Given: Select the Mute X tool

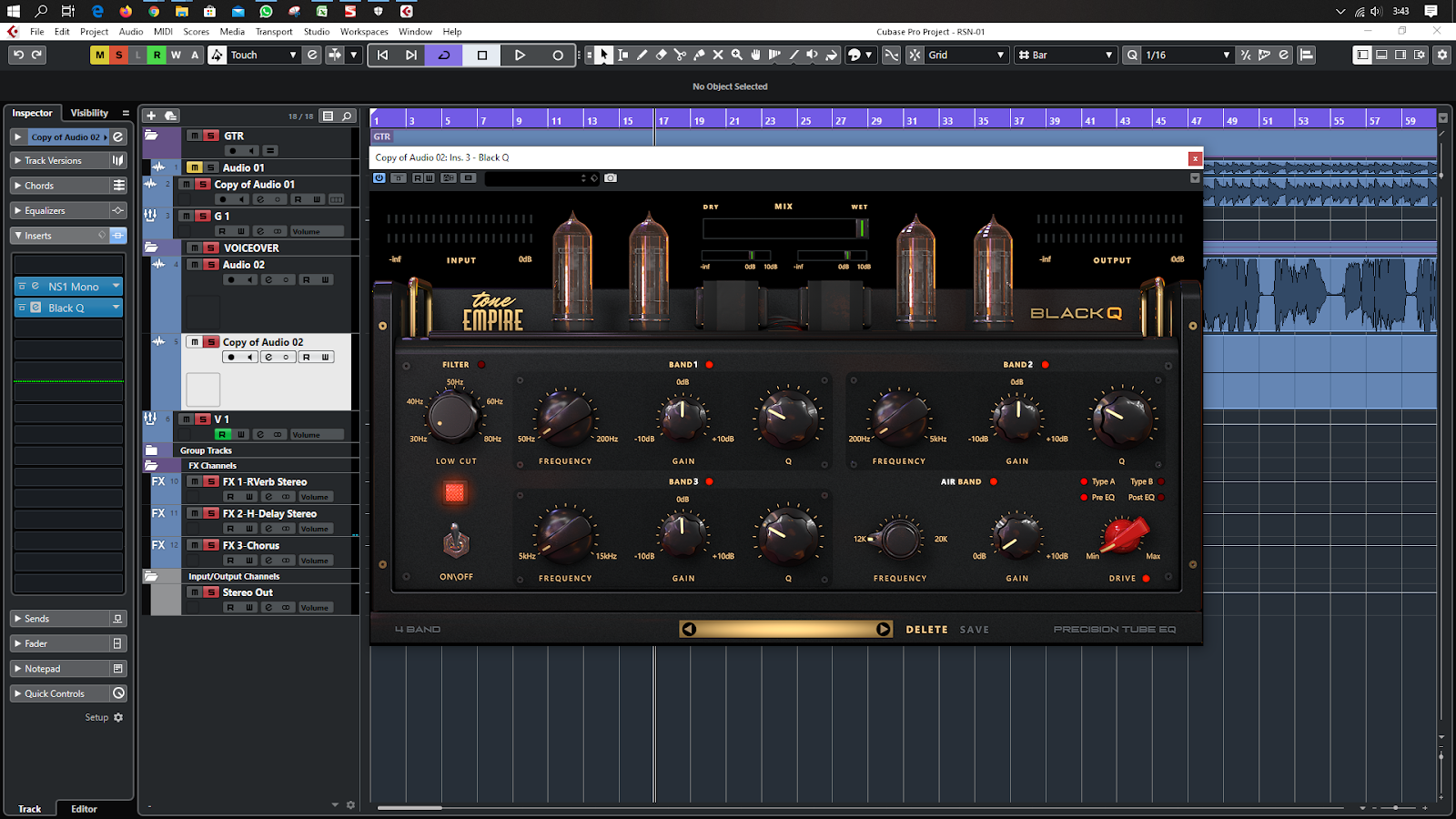Looking at the screenshot, I should [x=718, y=55].
